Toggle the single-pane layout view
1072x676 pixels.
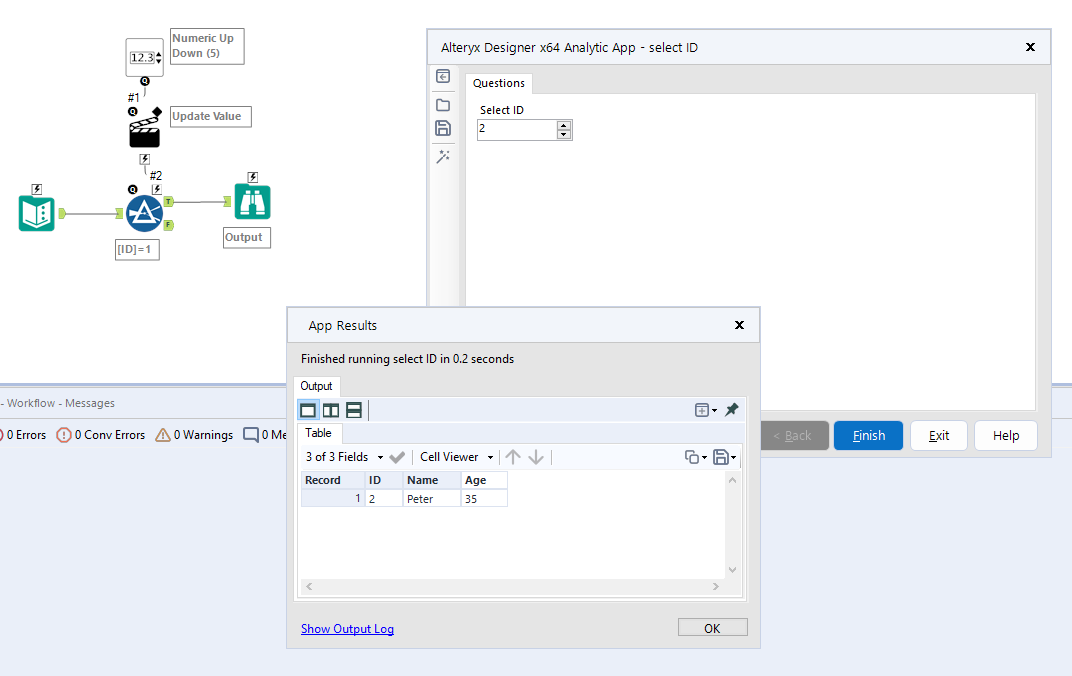pos(308,409)
